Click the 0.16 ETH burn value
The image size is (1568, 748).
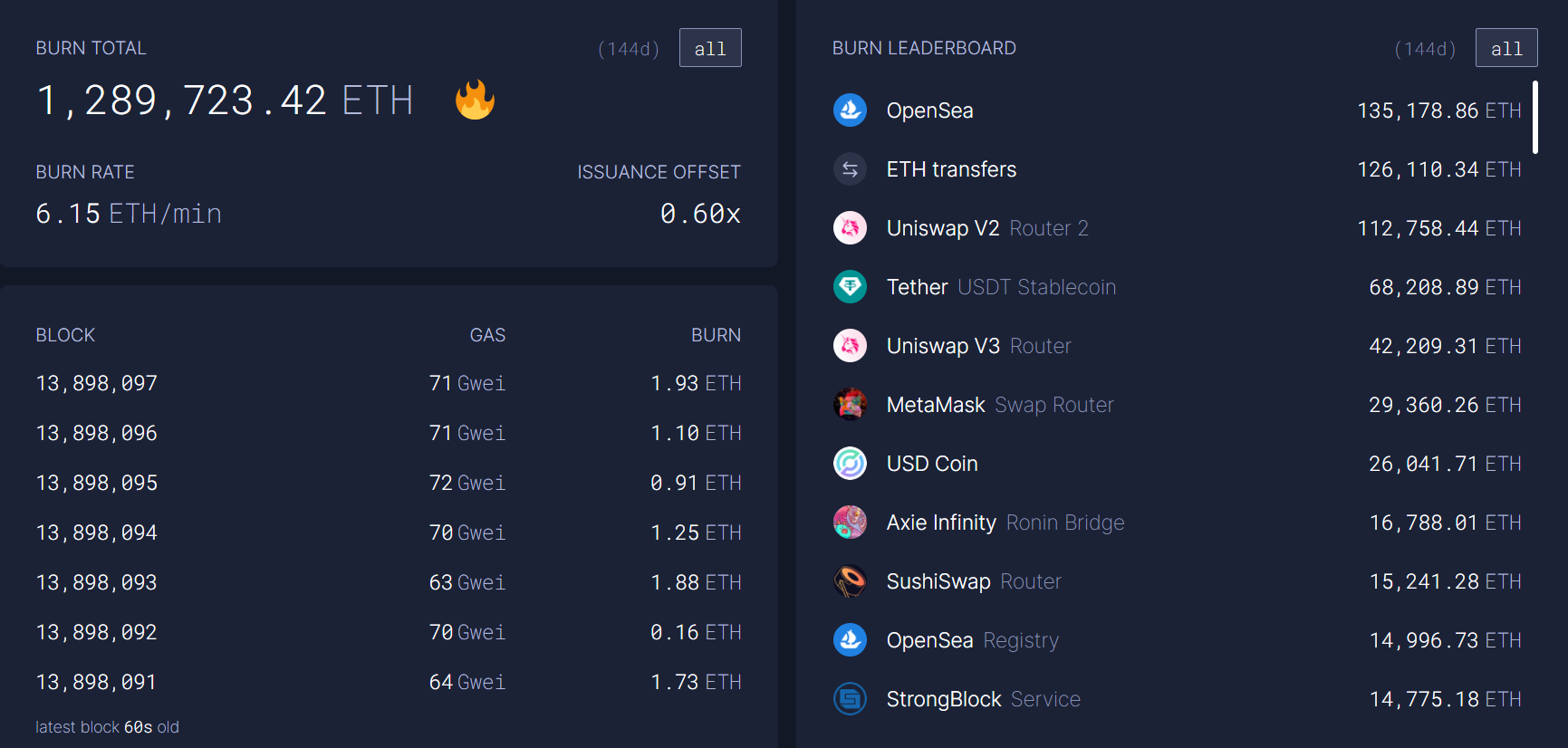pyautogui.click(x=696, y=633)
